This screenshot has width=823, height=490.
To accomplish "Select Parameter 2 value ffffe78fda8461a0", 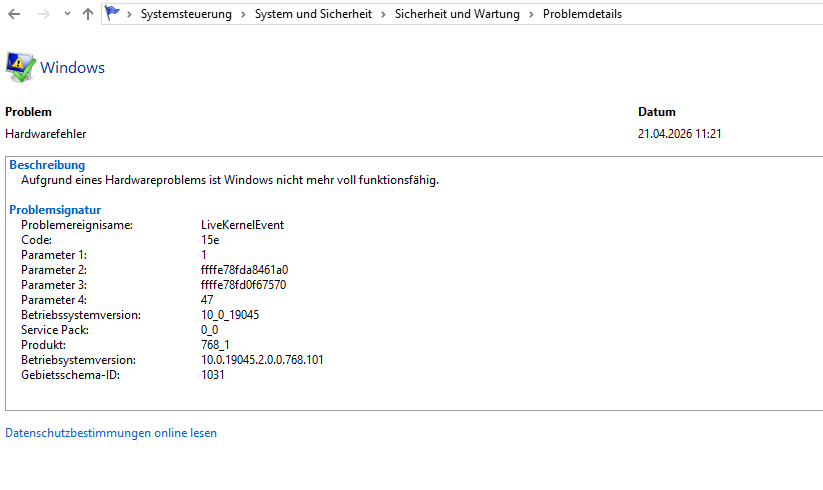I will point(245,270).
